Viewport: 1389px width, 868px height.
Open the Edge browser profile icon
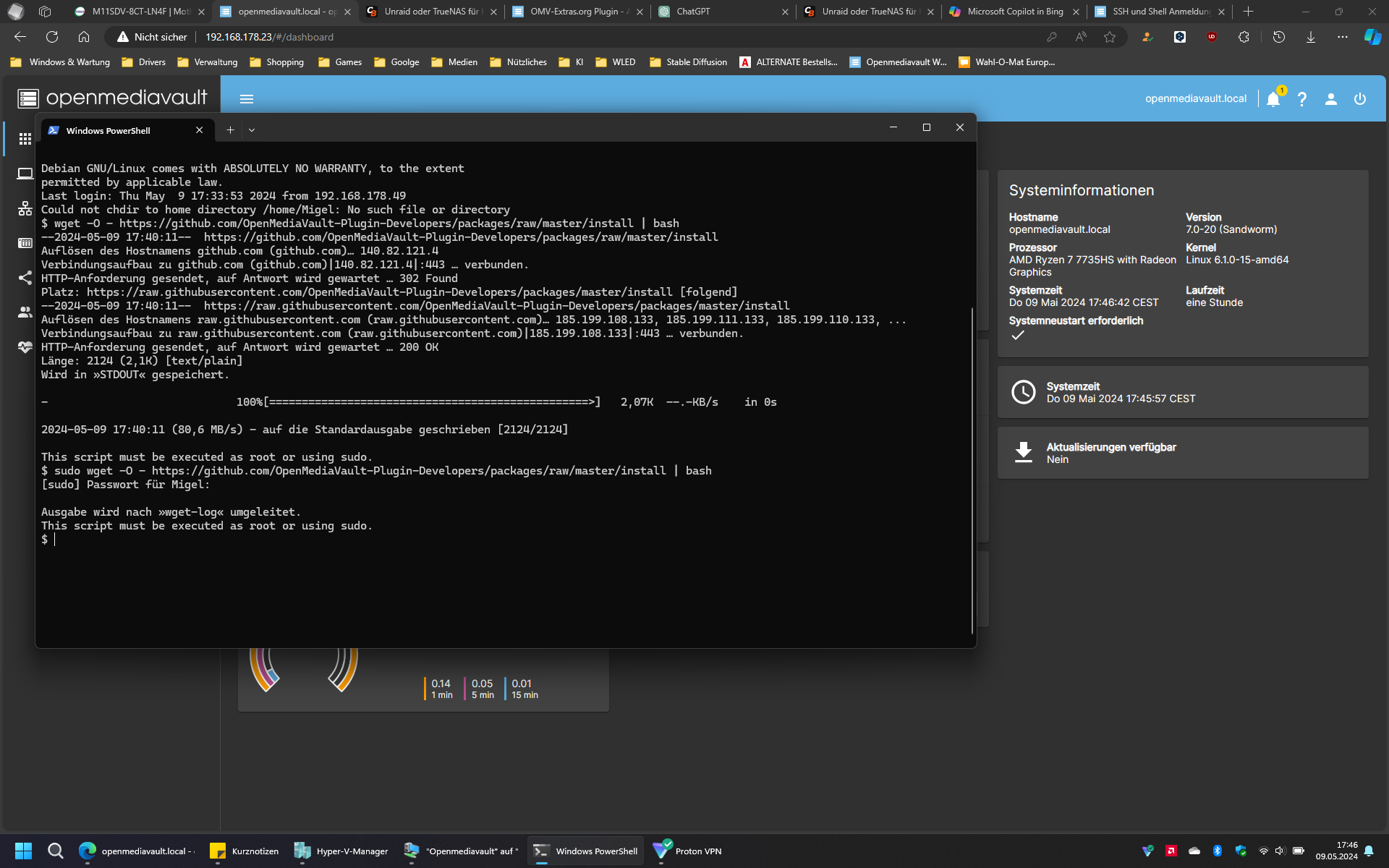click(x=1147, y=37)
